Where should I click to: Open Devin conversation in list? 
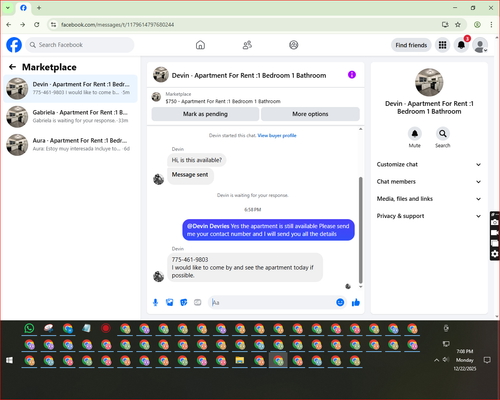pyautogui.click(x=70, y=89)
